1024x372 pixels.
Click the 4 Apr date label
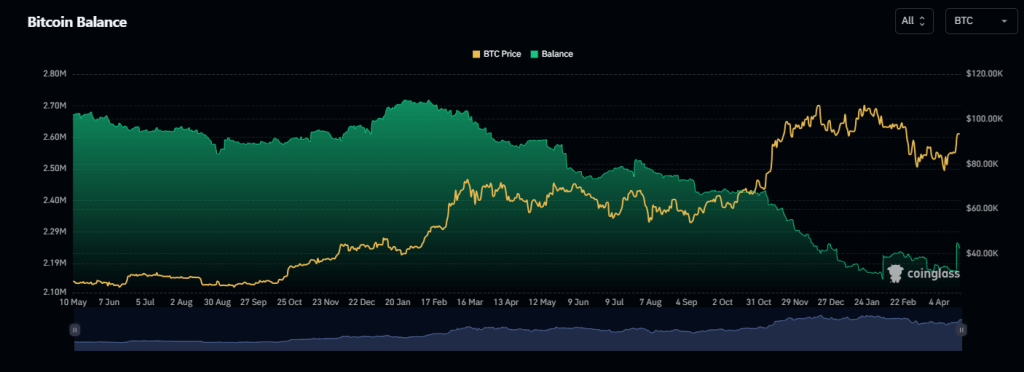click(x=940, y=303)
